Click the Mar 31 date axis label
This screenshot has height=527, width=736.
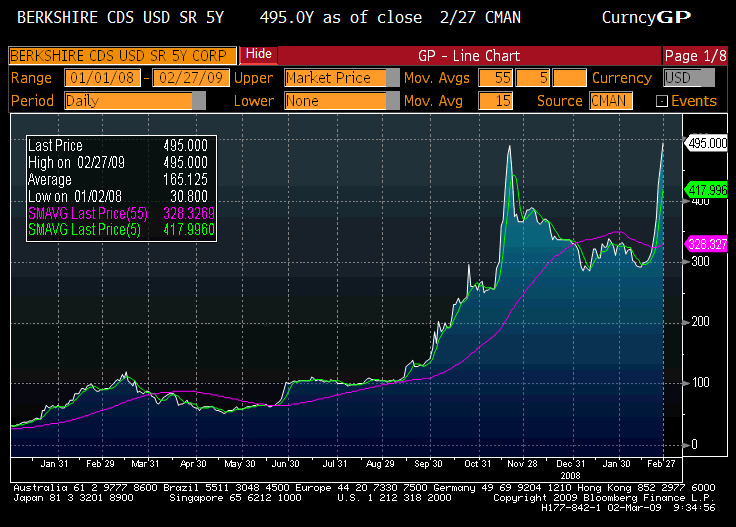point(145,464)
